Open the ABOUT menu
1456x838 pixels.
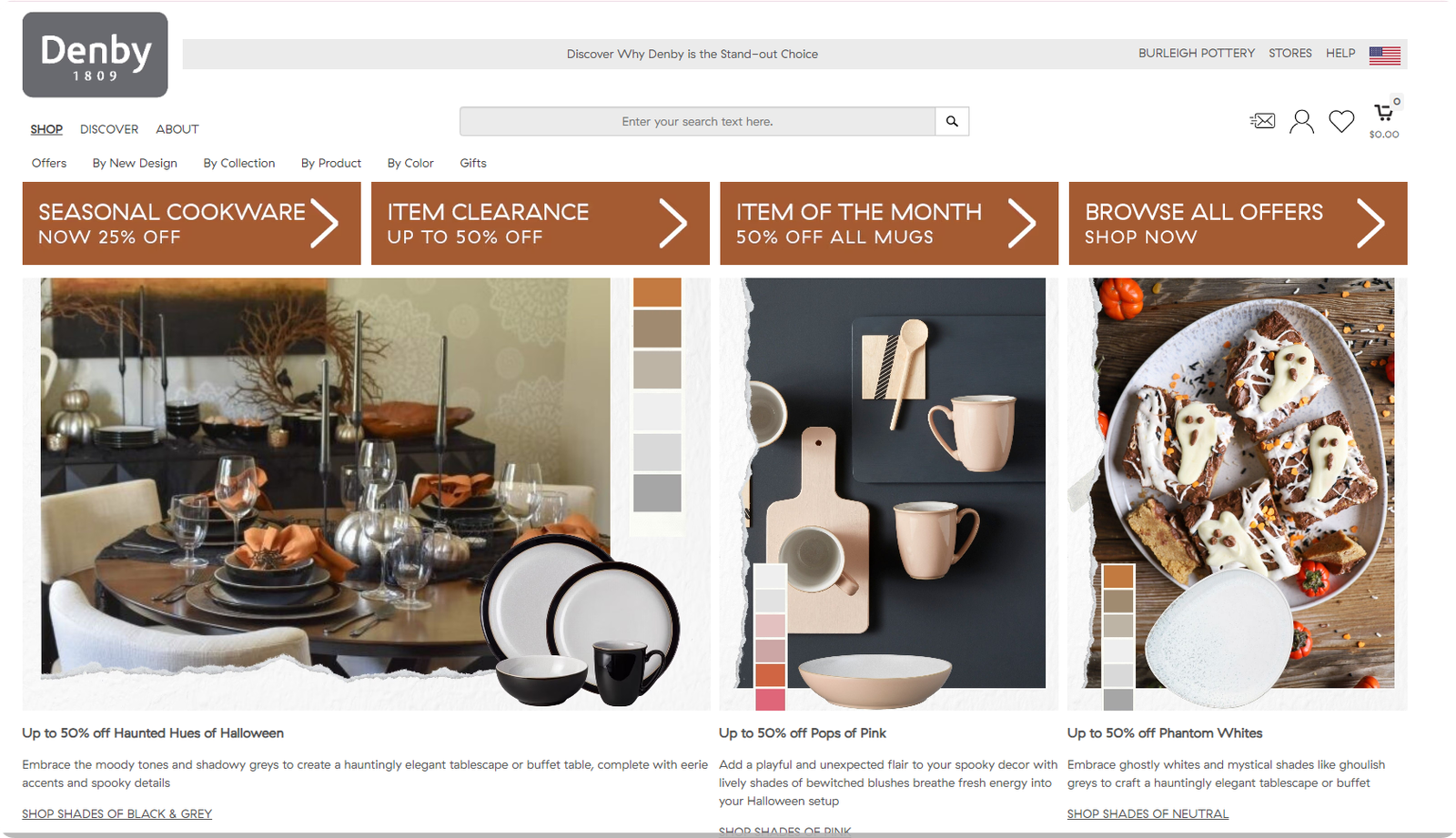(177, 129)
